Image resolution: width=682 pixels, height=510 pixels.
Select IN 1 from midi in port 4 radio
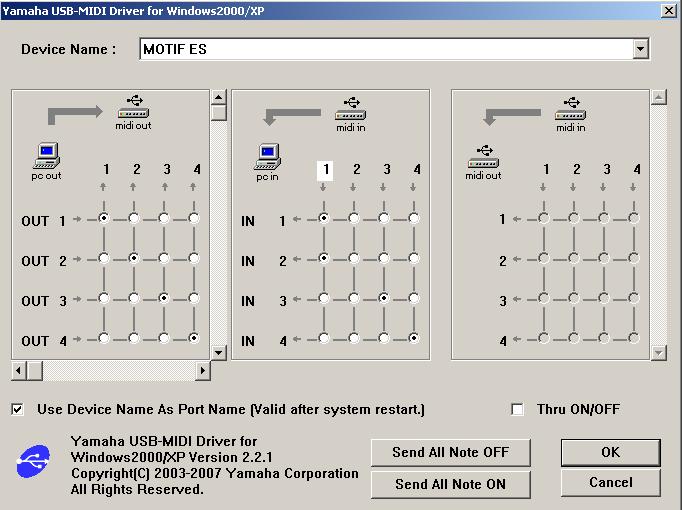[414, 218]
